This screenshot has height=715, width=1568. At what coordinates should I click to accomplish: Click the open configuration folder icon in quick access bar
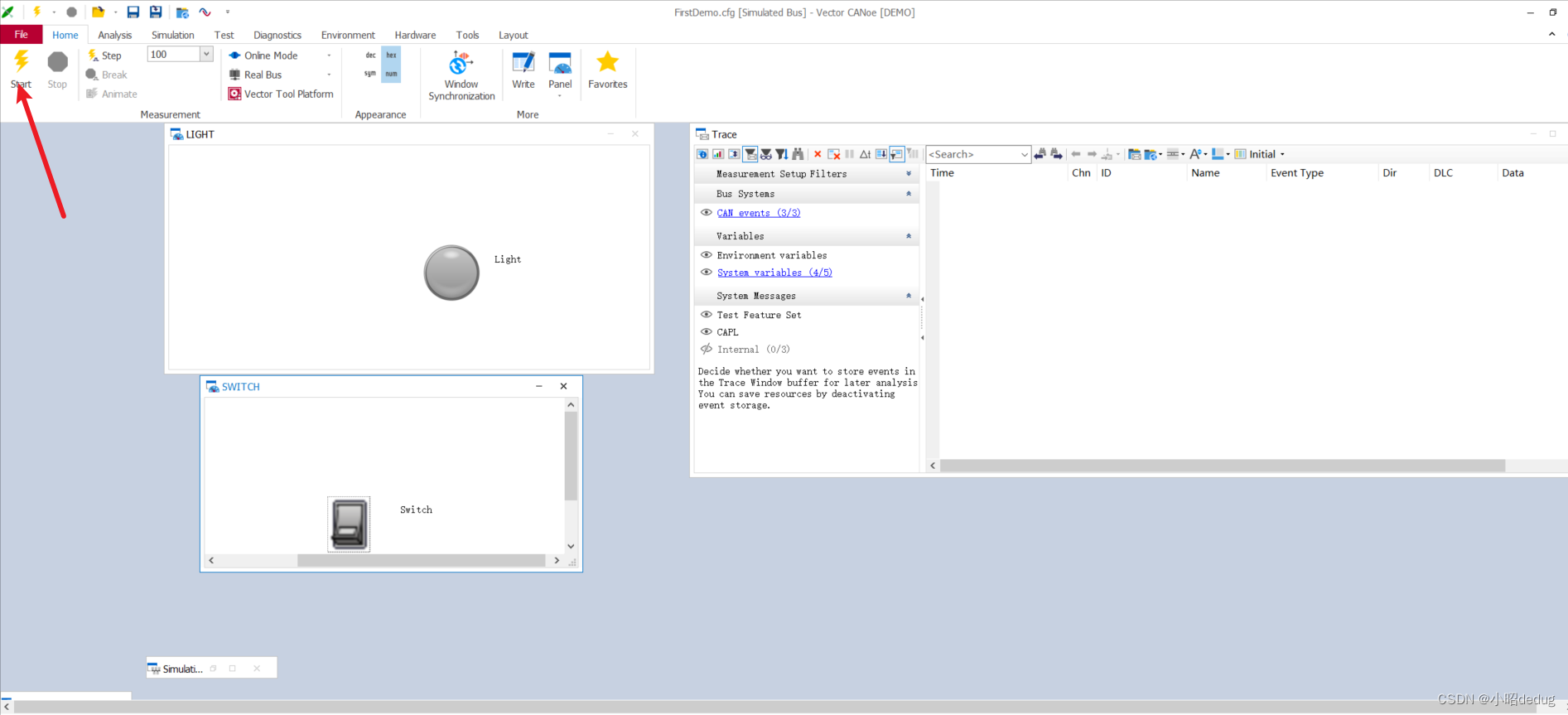[98, 12]
